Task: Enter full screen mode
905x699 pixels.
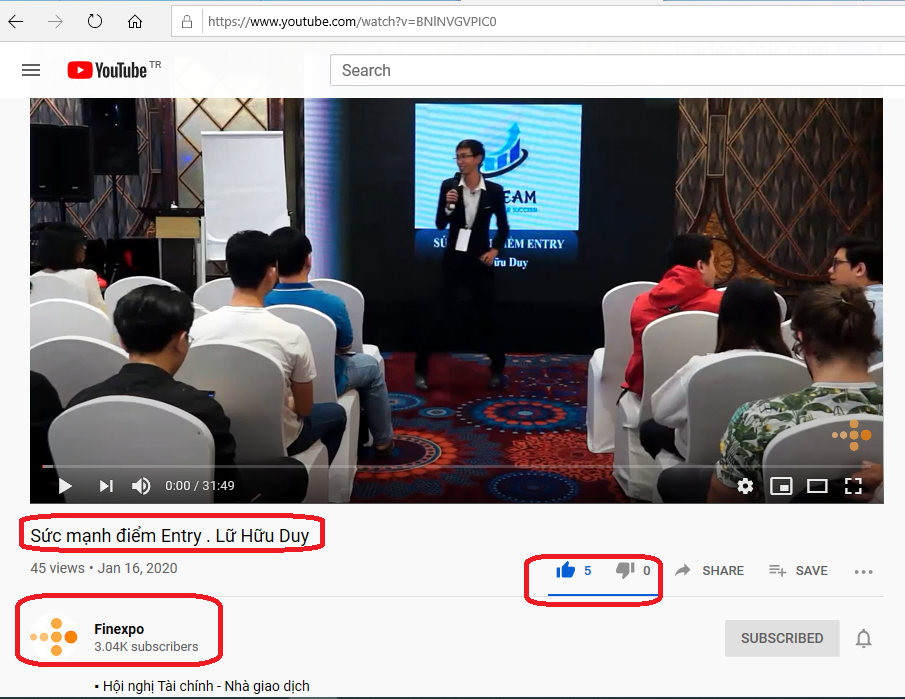Action: [x=853, y=486]
